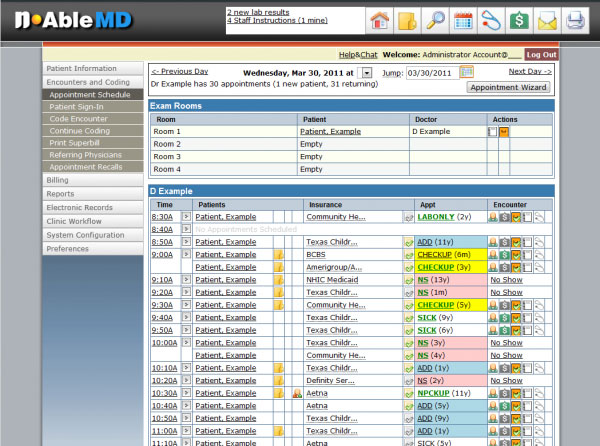Screen dimensions: 600x446
Task: Expand the arrow next to 8:40A time slot
Action: (186, 229)
